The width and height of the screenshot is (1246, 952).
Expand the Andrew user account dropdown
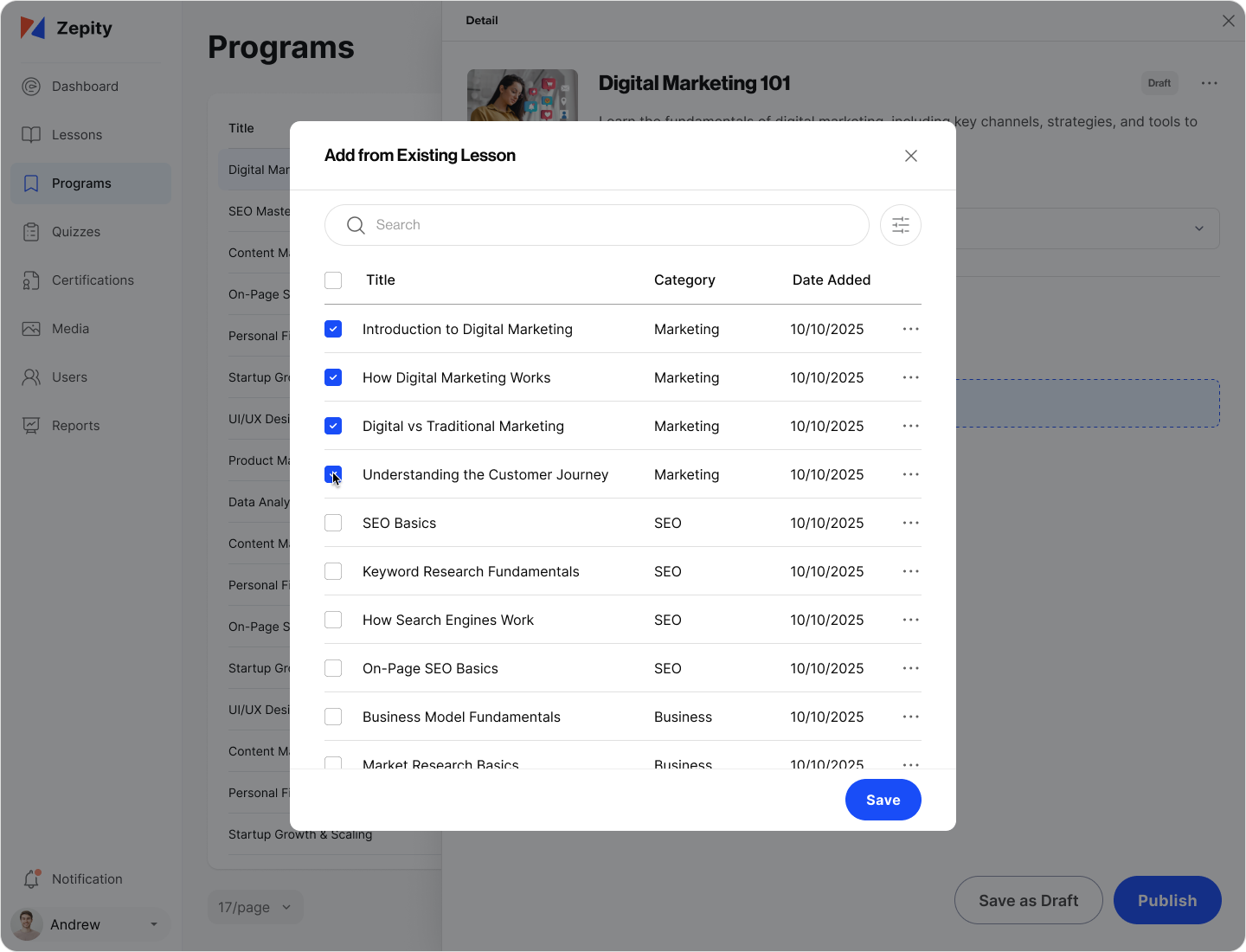pyautogui.click(x=153, y=924)
